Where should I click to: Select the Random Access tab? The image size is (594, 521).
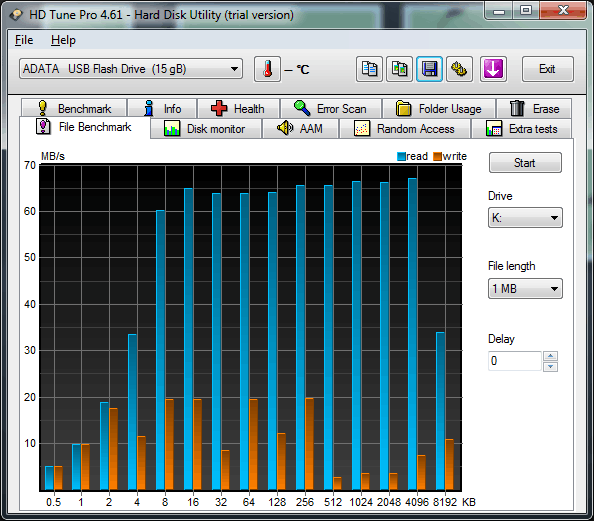(405, 129)
